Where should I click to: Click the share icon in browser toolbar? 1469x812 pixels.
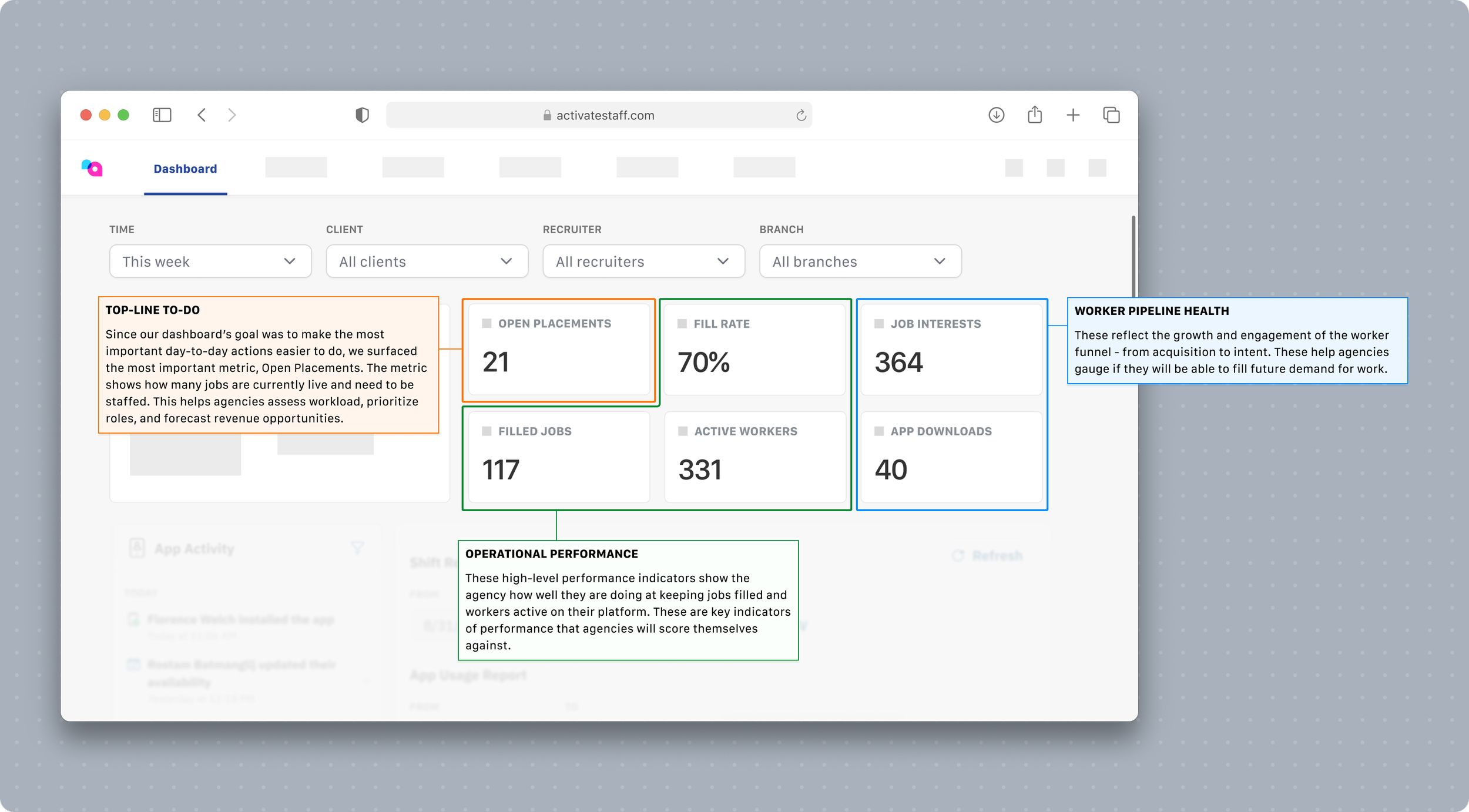coord(1035,115)
